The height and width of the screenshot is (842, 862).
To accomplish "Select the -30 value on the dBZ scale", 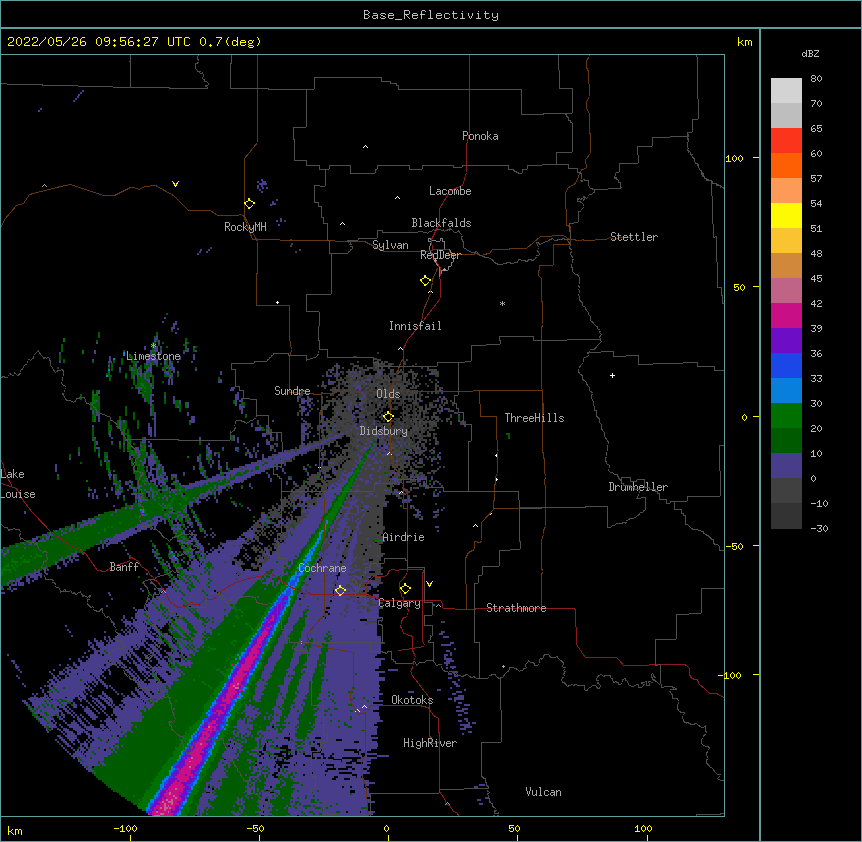I will point(819,528).
